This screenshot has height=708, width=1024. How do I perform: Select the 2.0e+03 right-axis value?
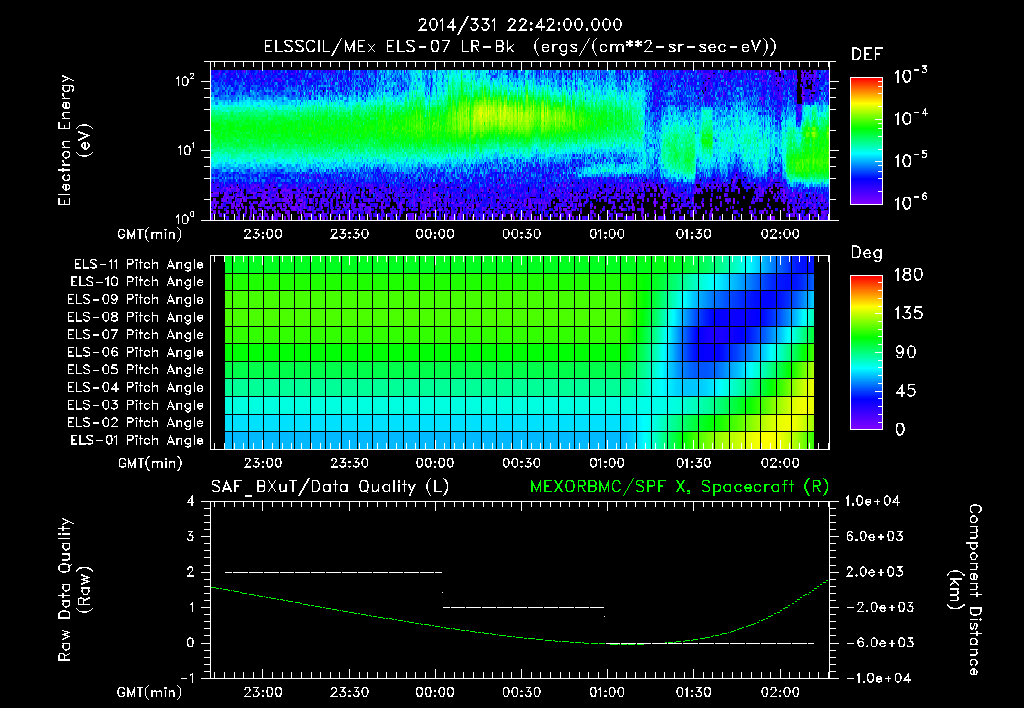[874, 572]
